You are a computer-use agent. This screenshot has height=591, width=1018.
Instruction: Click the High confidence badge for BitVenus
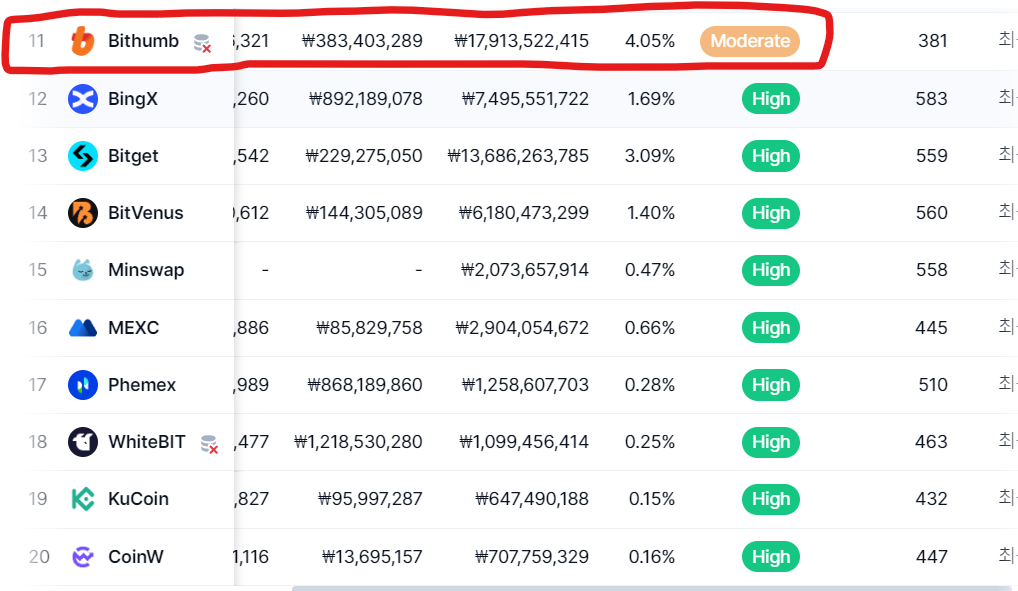pyautogui.click(x=771, y=213)
